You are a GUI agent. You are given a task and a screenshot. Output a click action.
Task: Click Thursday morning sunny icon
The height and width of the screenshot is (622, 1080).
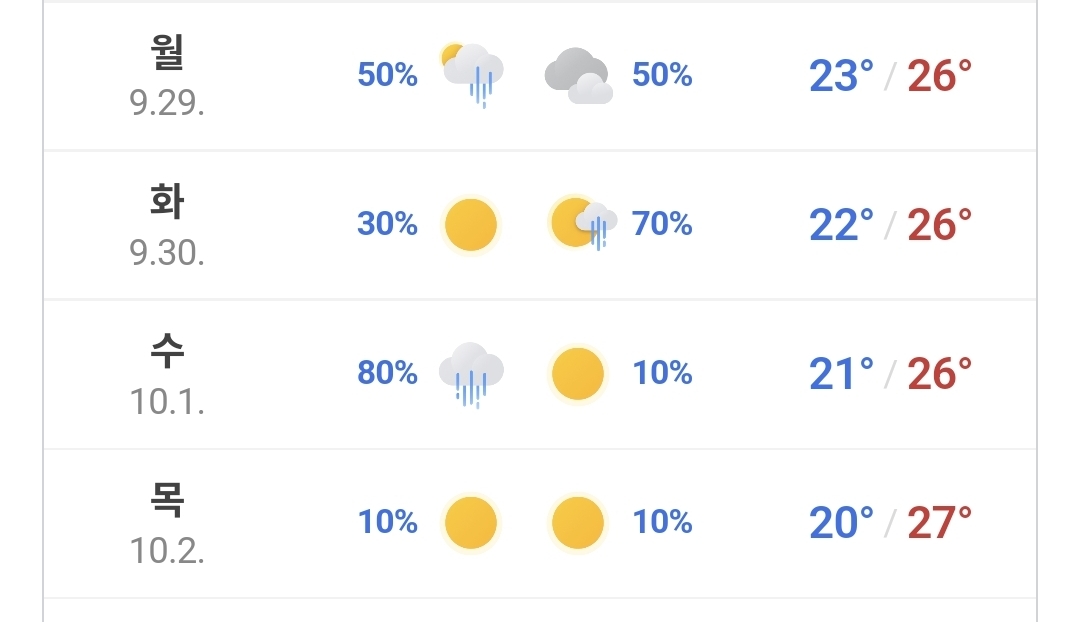pos(471,523)
